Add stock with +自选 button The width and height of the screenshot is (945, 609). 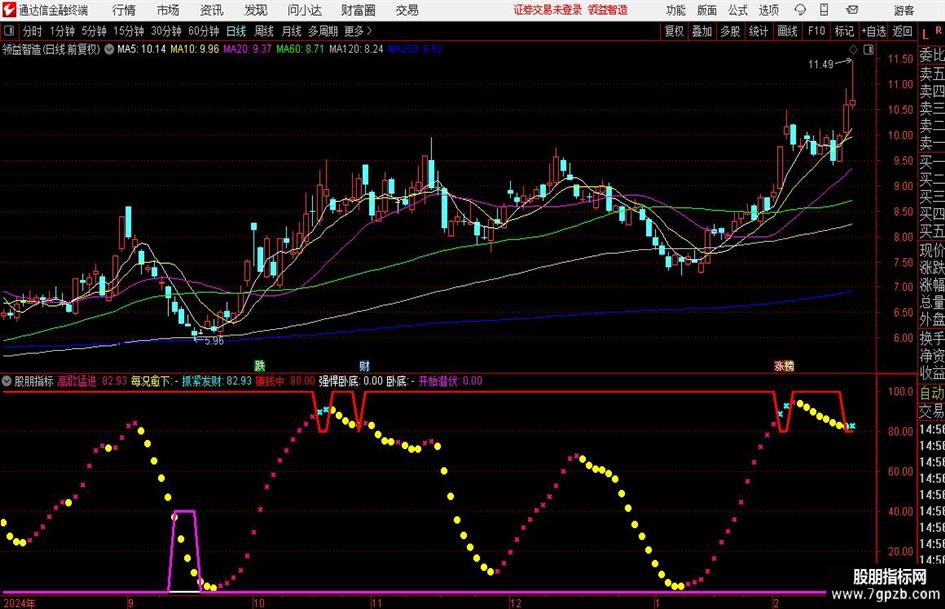874,31
